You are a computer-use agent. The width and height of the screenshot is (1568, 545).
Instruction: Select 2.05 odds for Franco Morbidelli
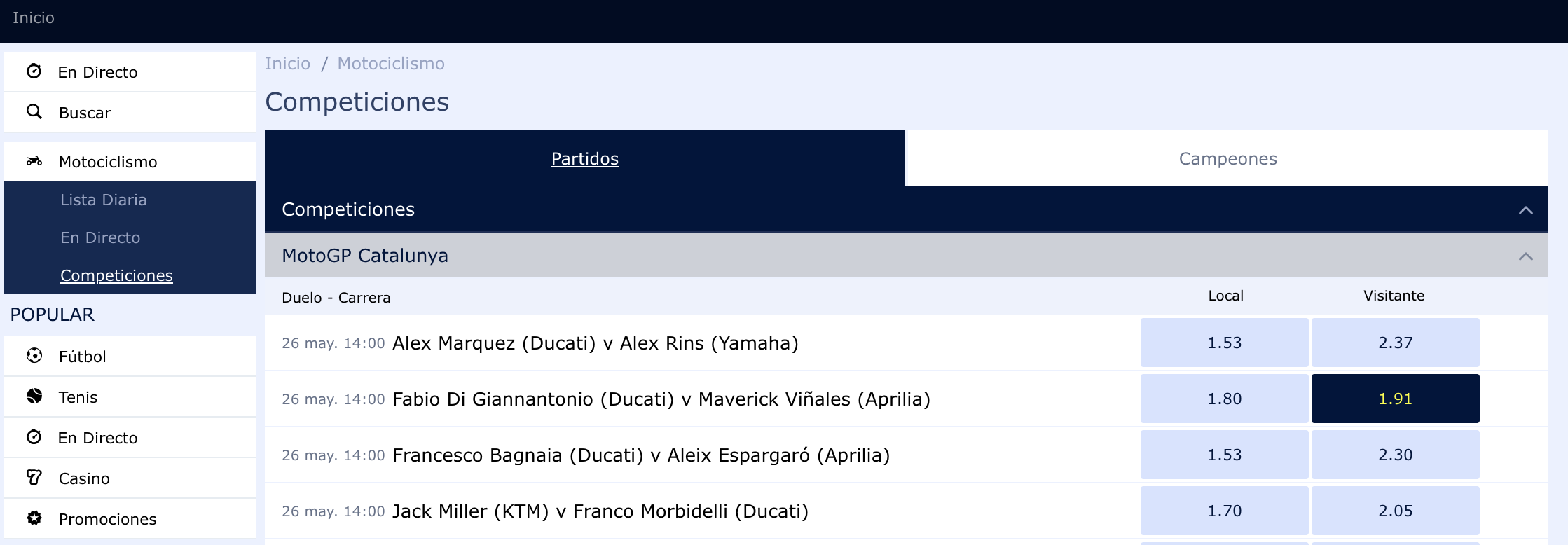pyautogui.click(x=1395, y=511)
